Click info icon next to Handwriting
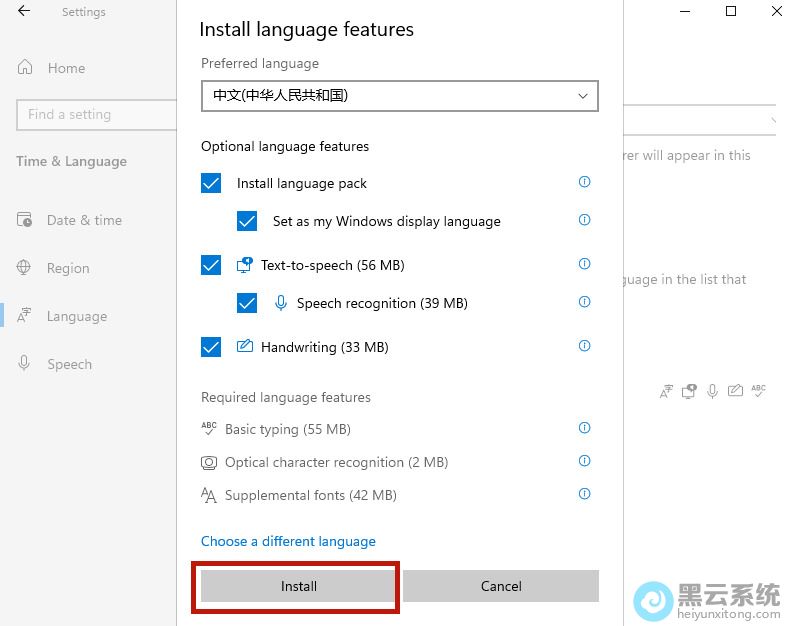 click(585, 346)
